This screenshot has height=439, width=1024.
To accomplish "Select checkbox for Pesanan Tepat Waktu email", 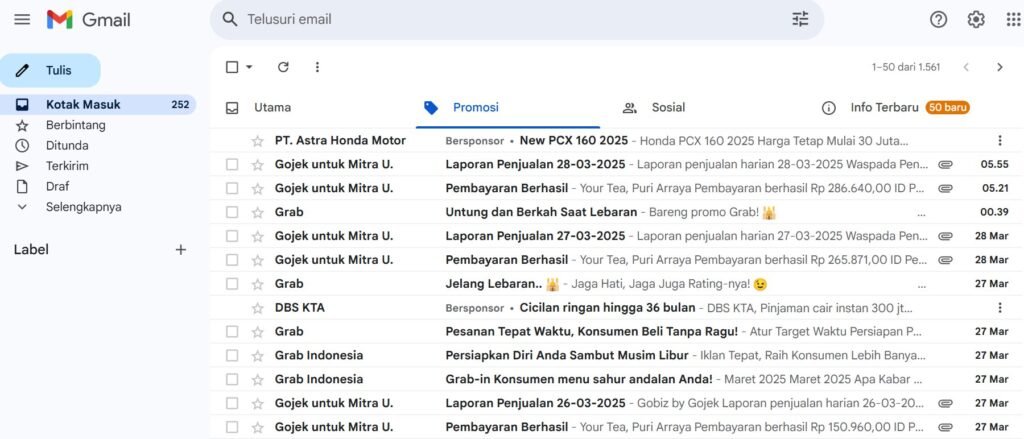I will coord(232,331).
